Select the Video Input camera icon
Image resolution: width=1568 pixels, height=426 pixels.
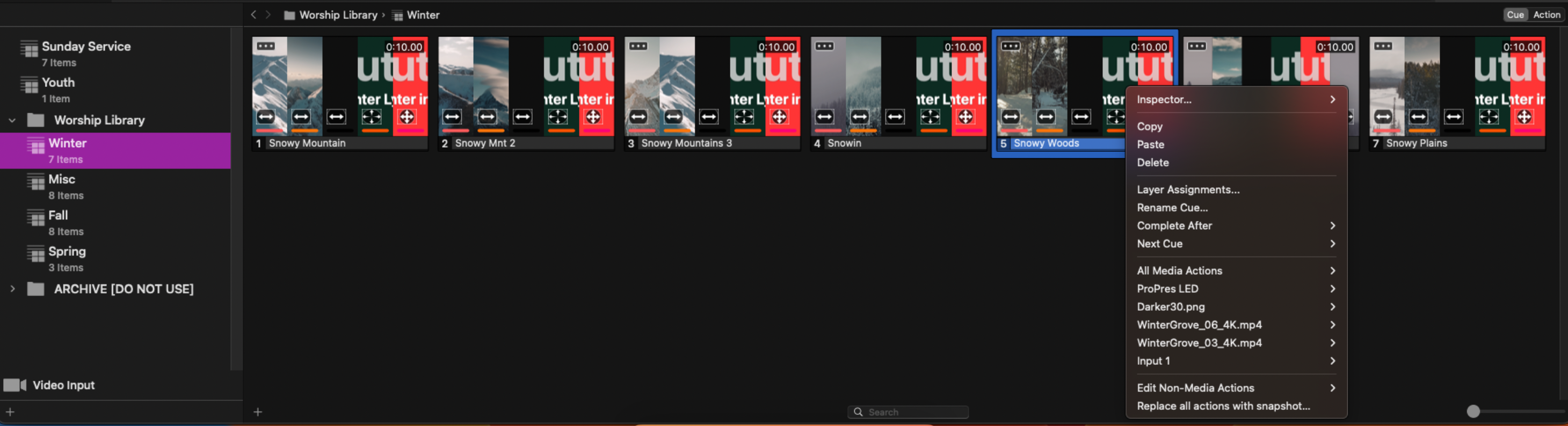[x=14, y=385]
